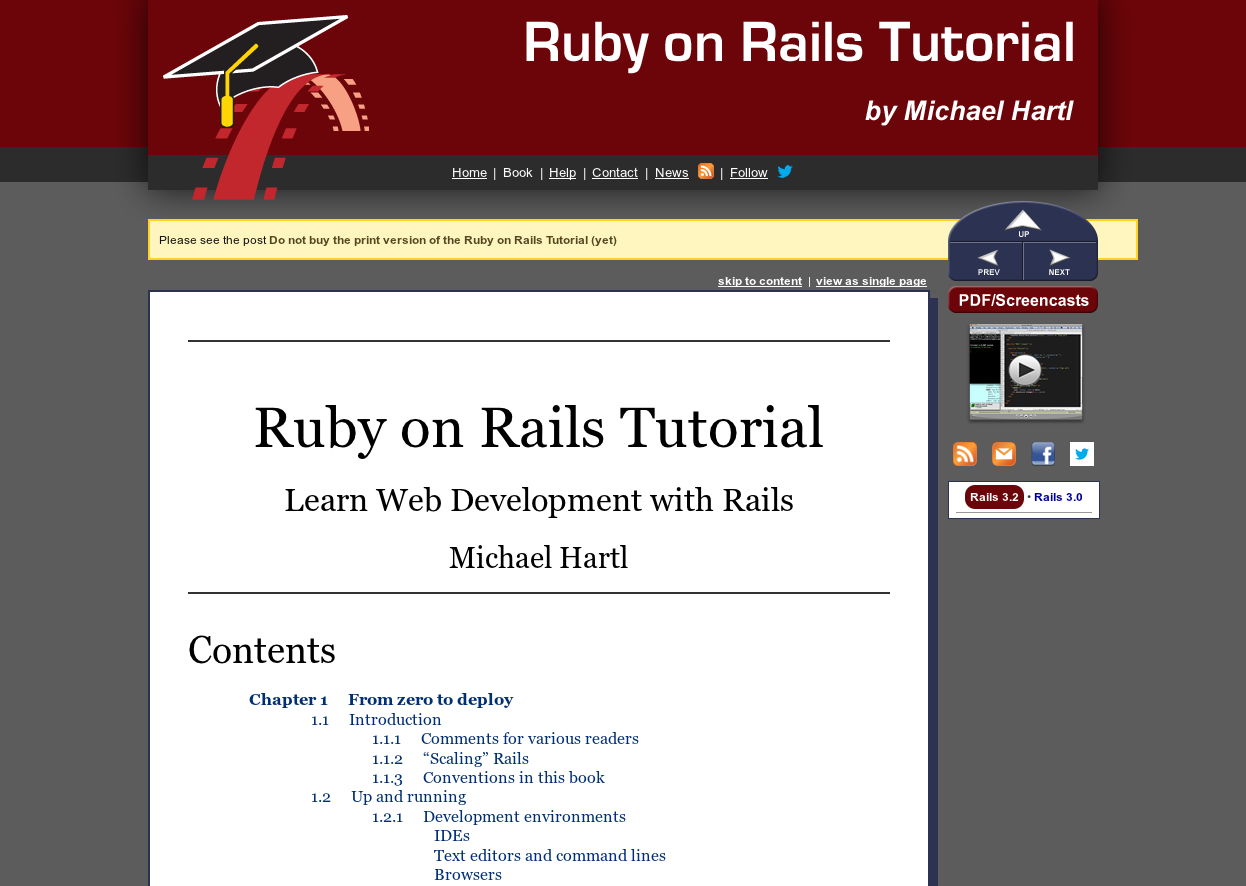Open the "Do not buy the print version" post
Image resolution: width=1246 pixels, height=886 pixels.
[x=444, y=240]
